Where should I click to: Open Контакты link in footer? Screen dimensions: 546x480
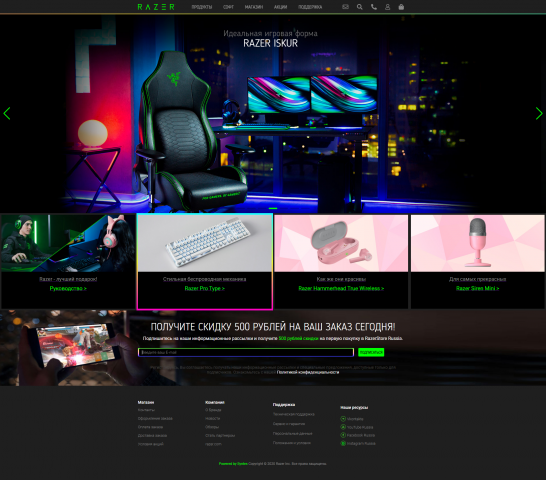146,410
